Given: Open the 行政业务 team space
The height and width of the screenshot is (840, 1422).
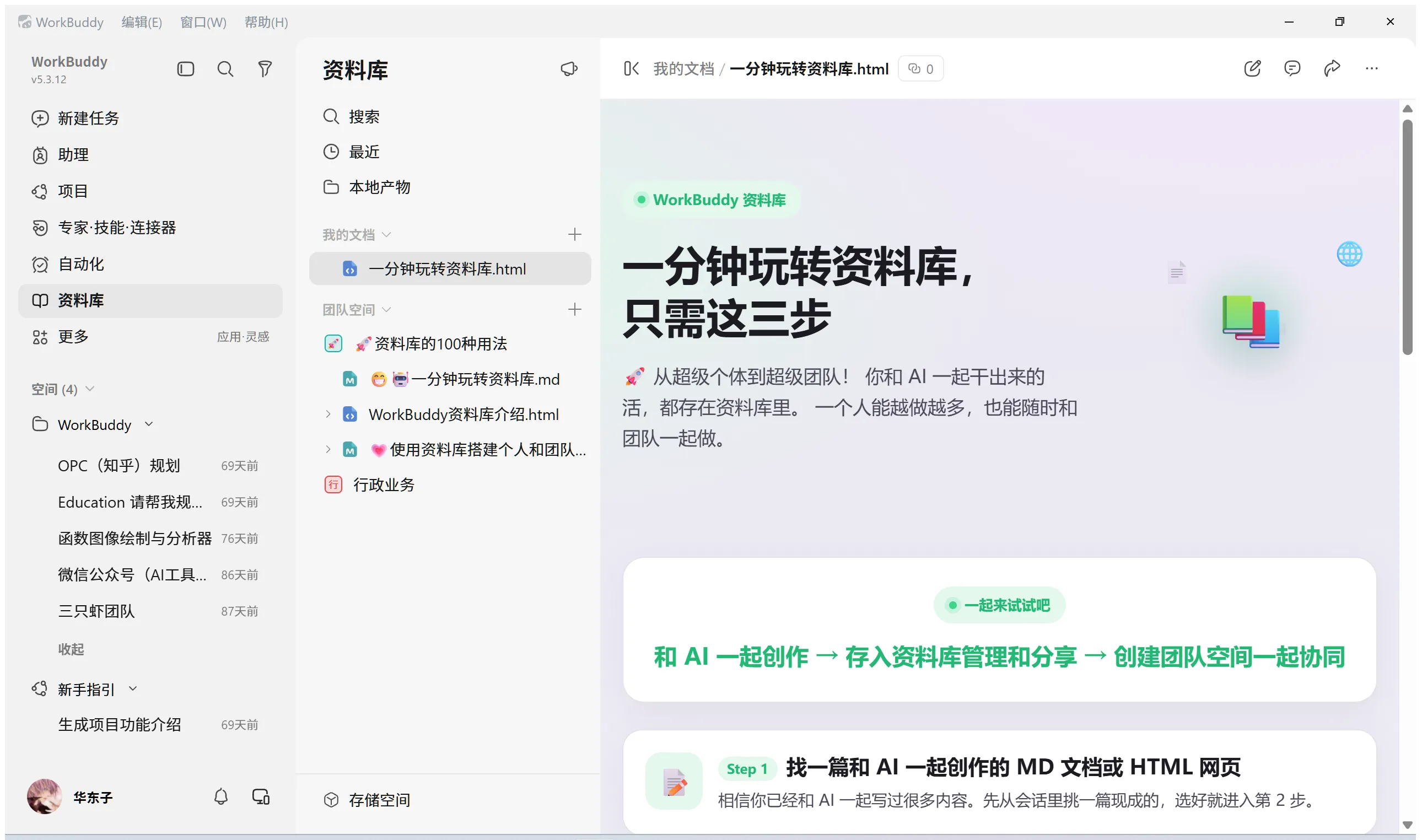Looking at the screenshot, I should (x=450, y=484).
